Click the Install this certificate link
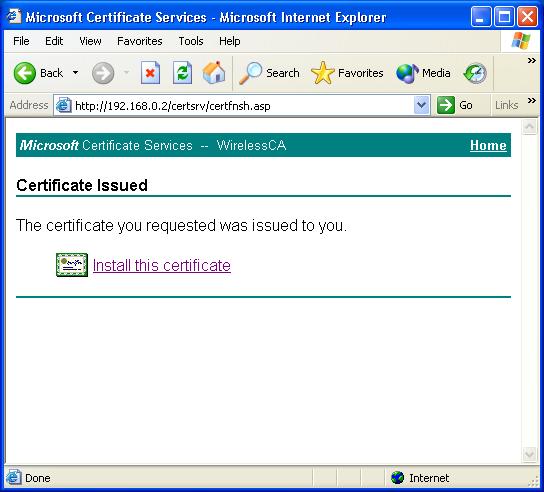This screenshot has height=492, width=544. coord(162,265)
